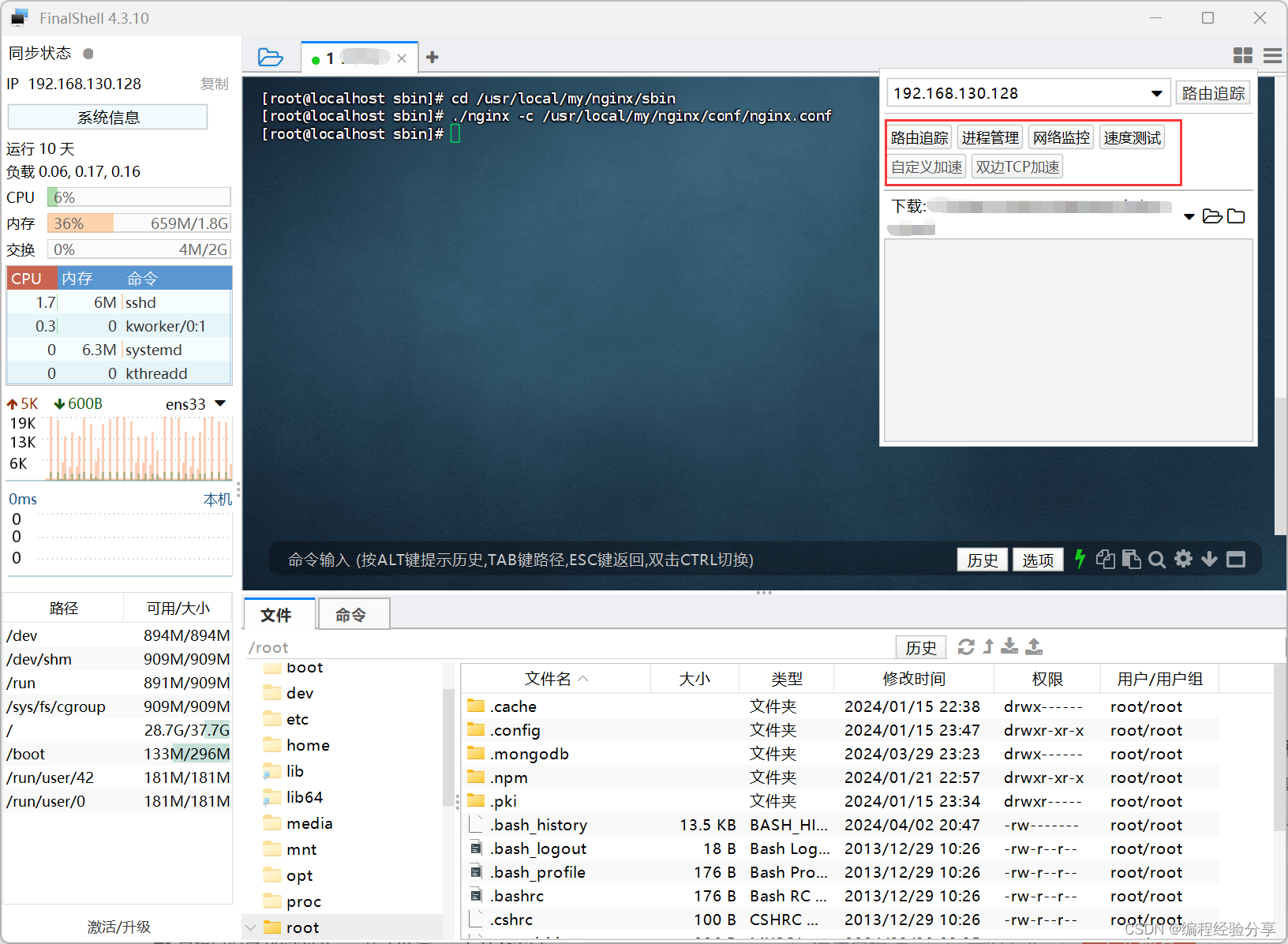Click the command input field
Viewport: 1288px width, 944px height.
coord(616,560)
